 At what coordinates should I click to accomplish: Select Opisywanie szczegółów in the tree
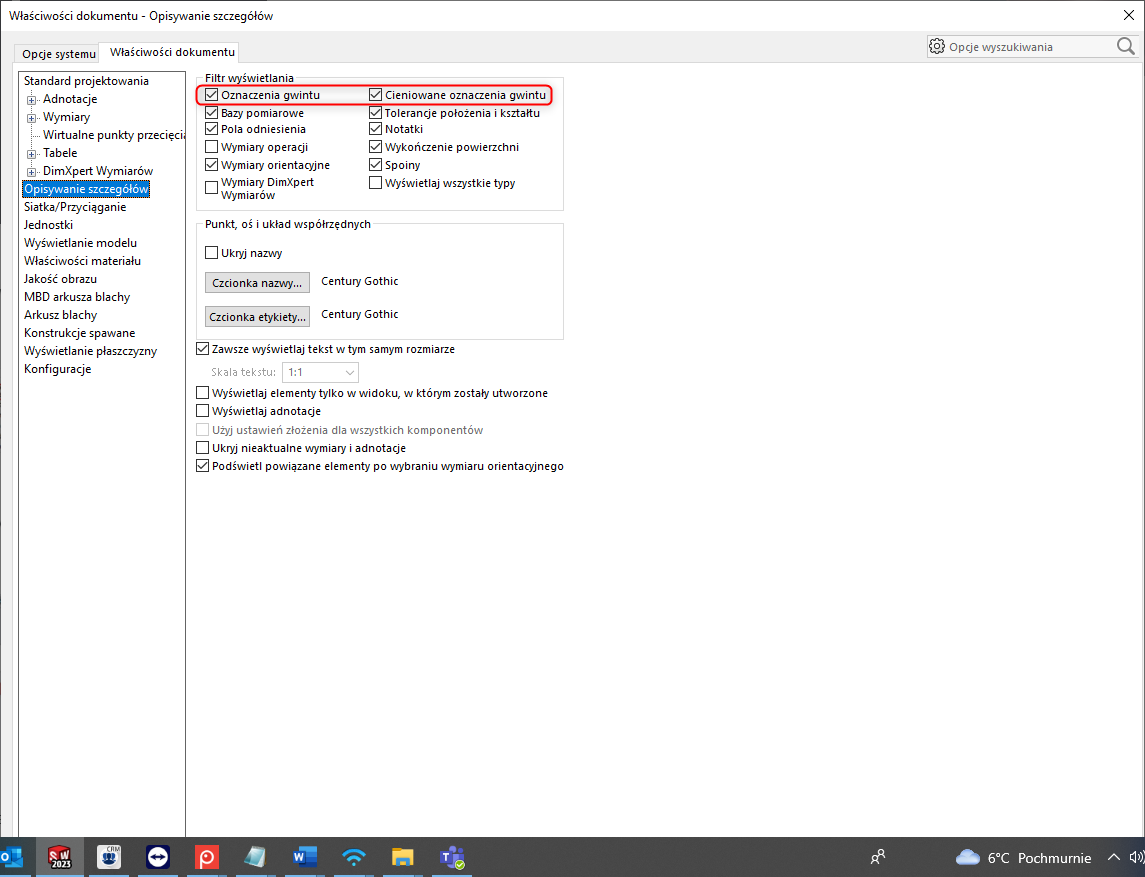[x=86, y=189]
